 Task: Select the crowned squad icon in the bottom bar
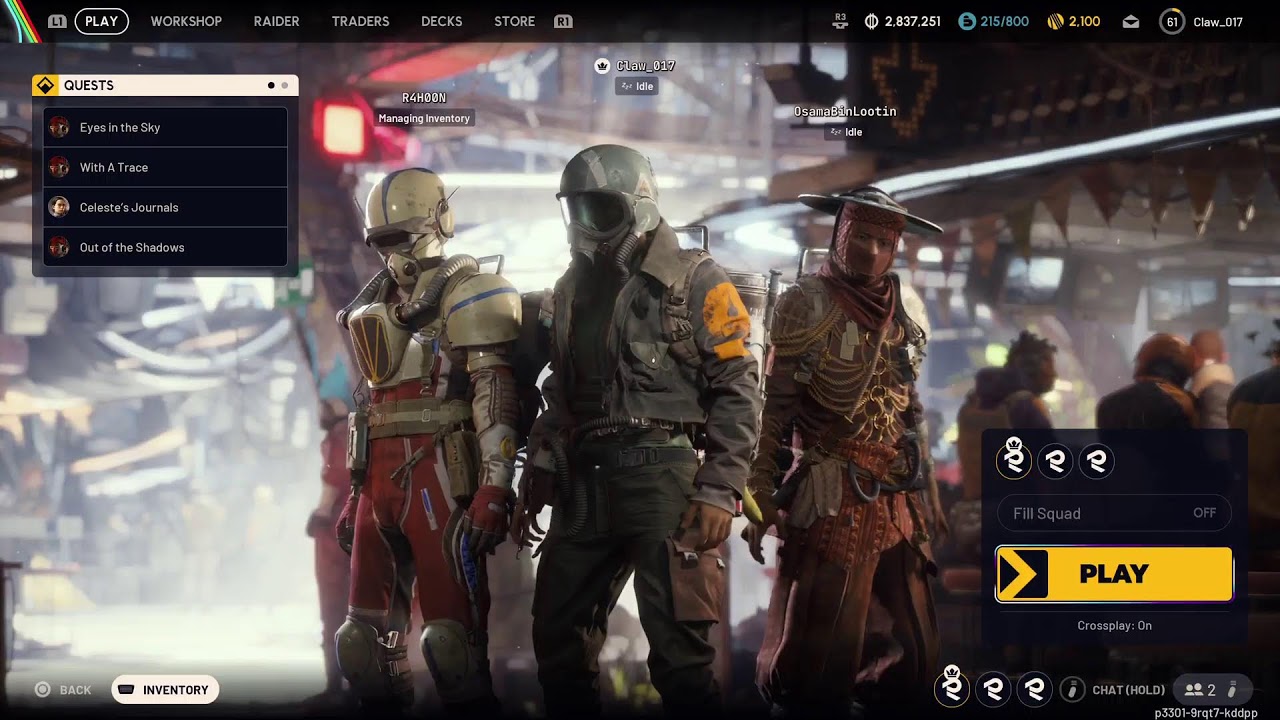[x=952, y=687]
